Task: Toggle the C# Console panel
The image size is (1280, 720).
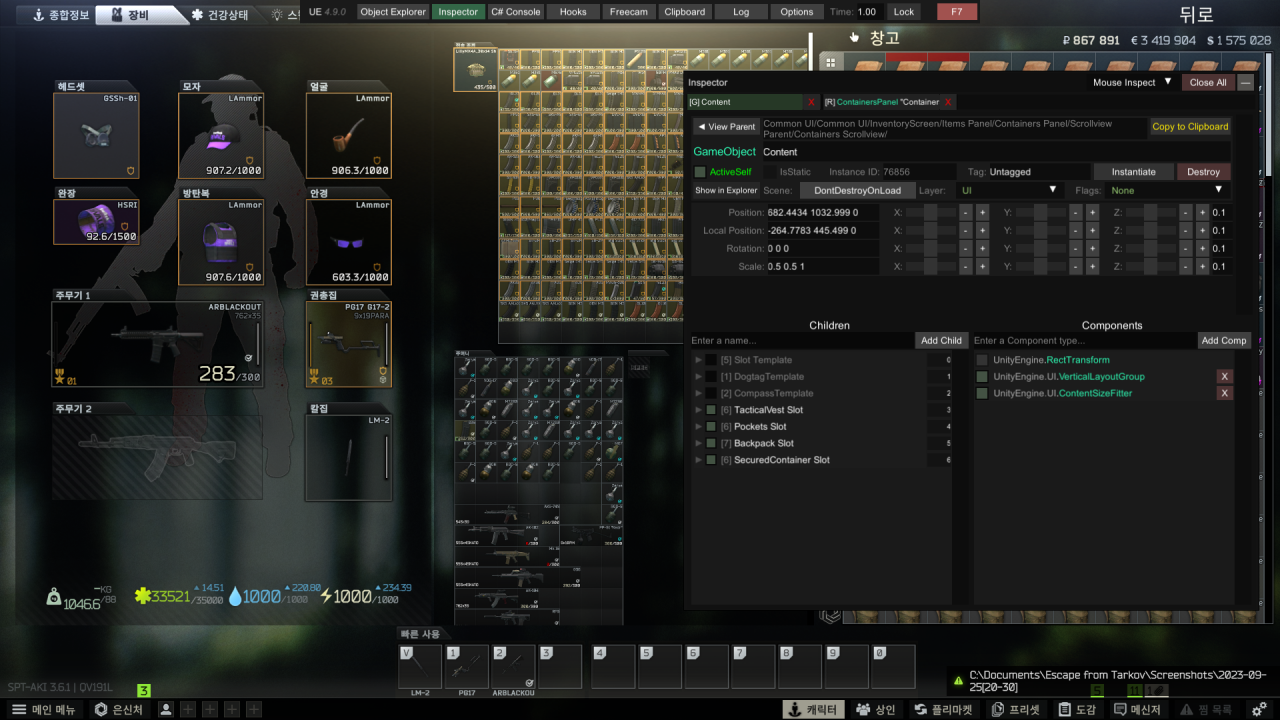Action: (516, 12)
